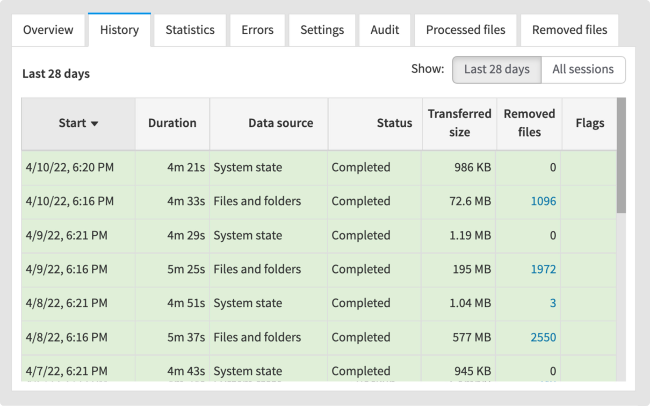Sort by the Transferred size header

tap(459, 123)
